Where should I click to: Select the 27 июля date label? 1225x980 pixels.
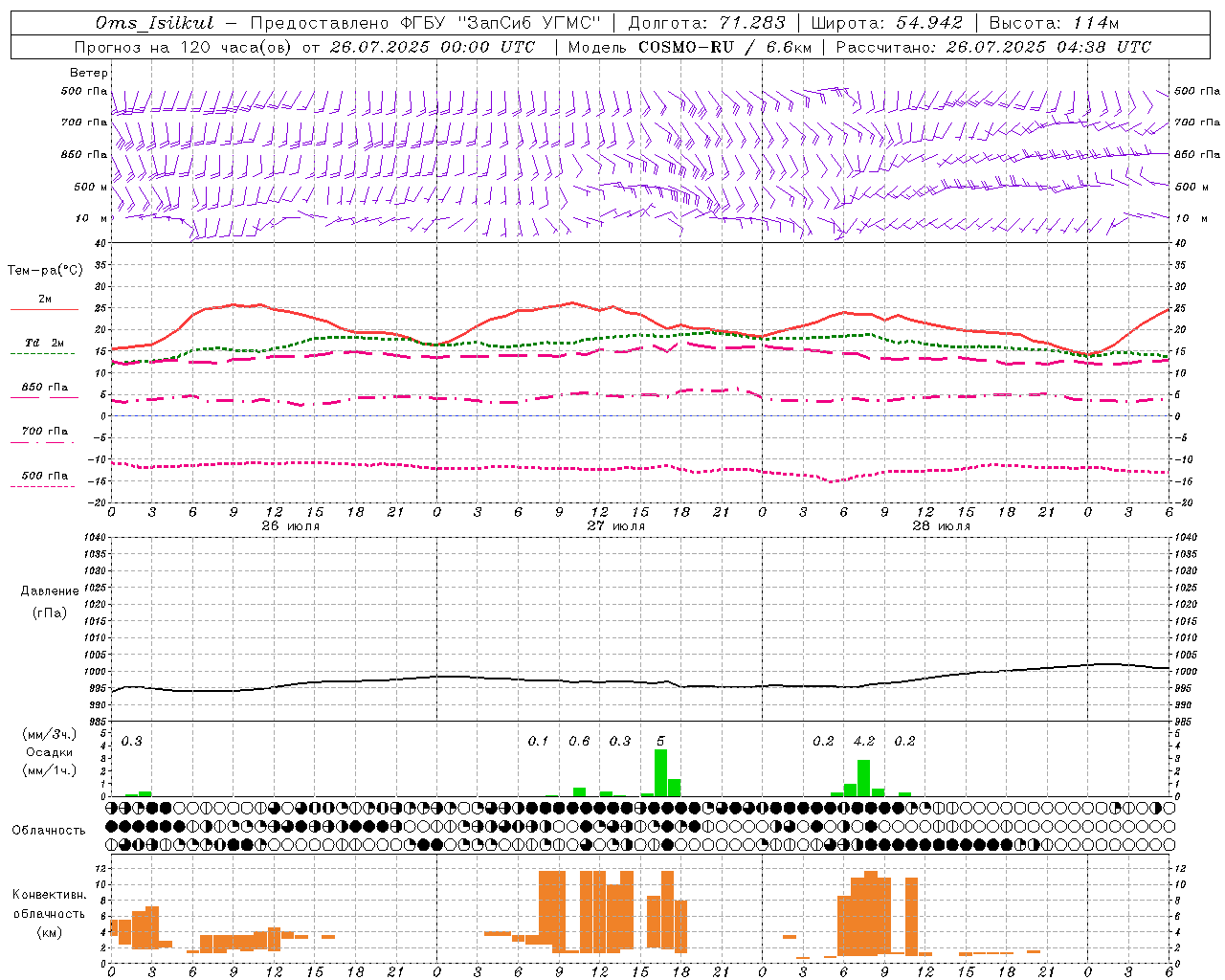point(616,525)
